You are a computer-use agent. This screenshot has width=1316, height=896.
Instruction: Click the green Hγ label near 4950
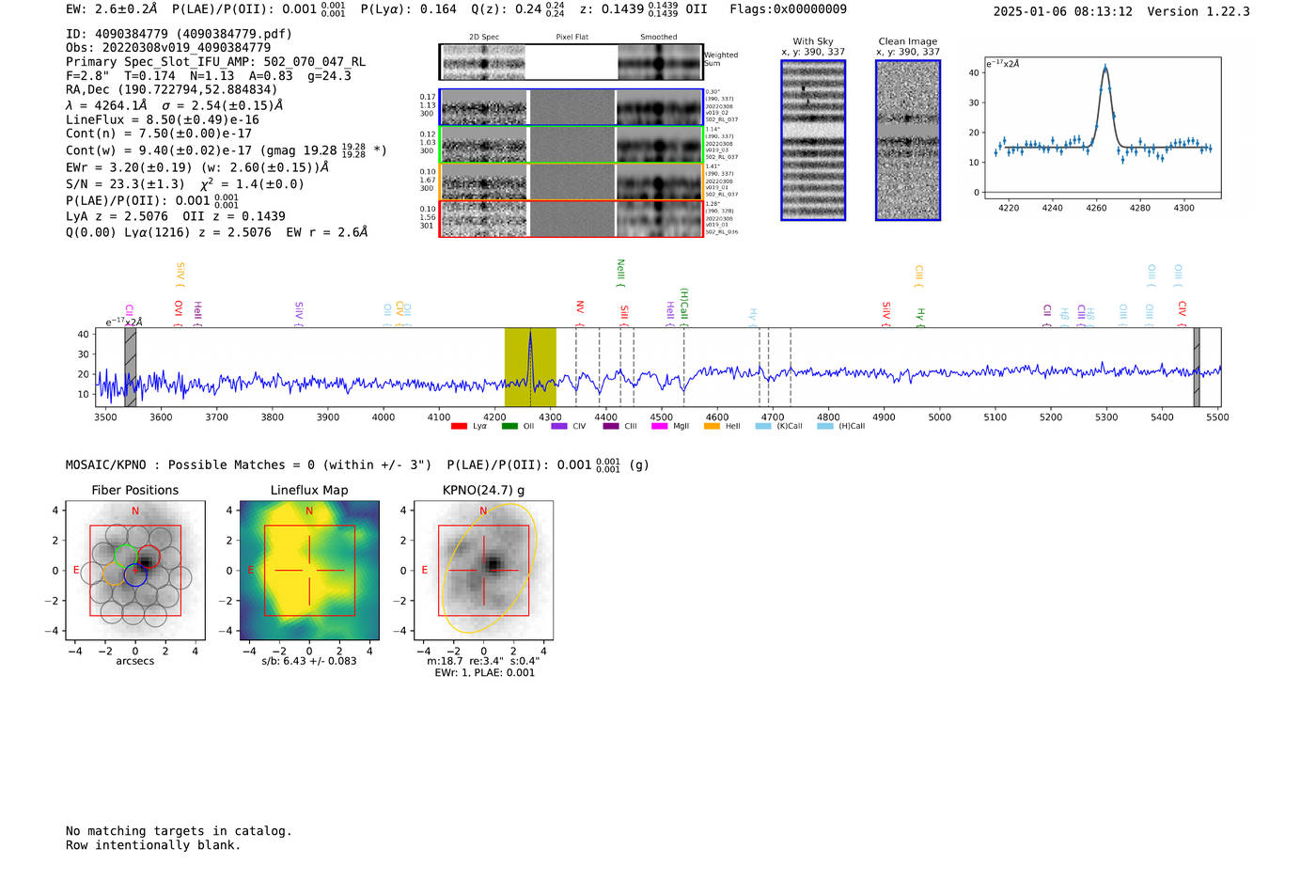tap(921, 317)
